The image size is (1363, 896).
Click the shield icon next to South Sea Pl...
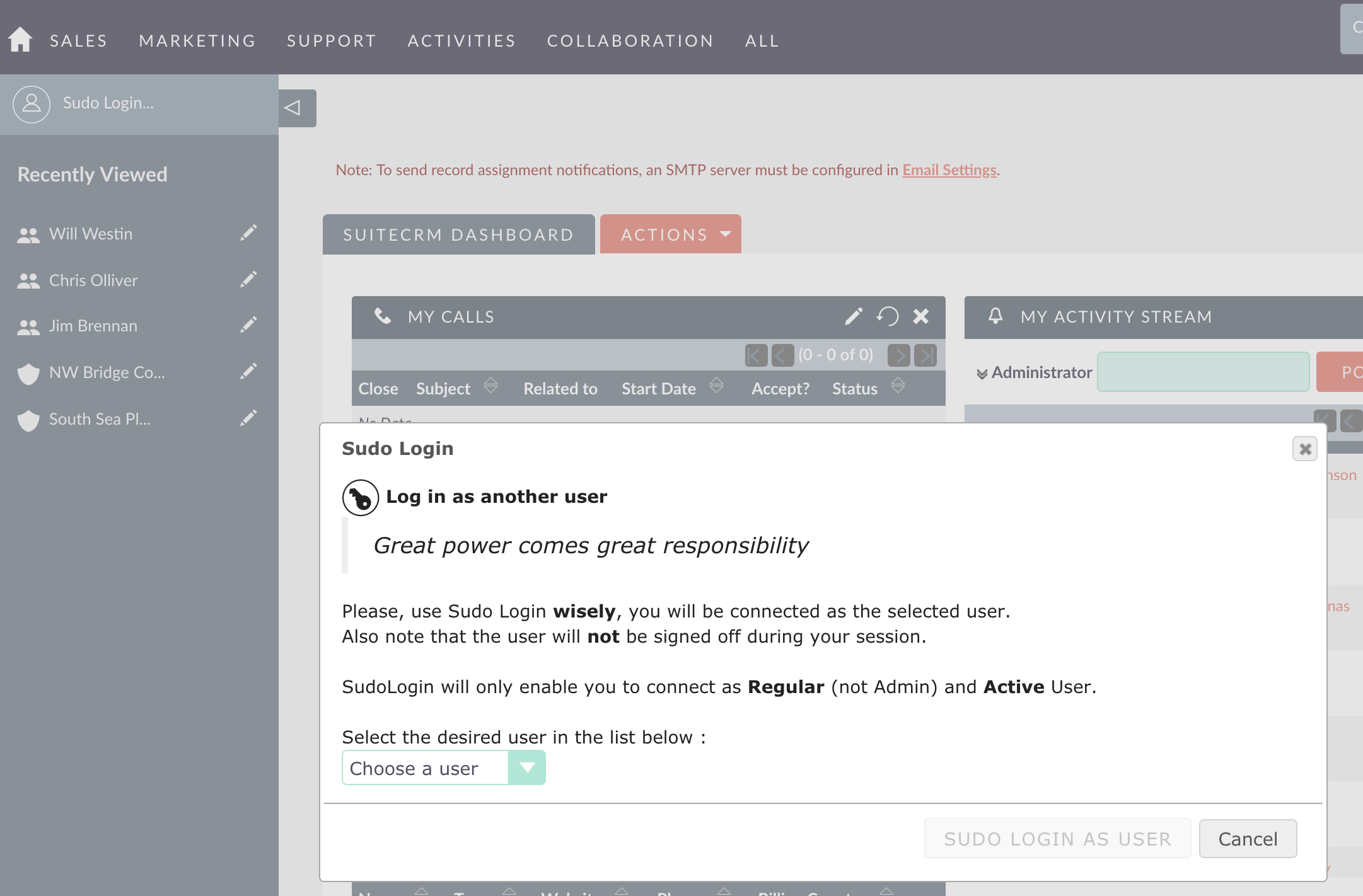(x=27, y=419)
